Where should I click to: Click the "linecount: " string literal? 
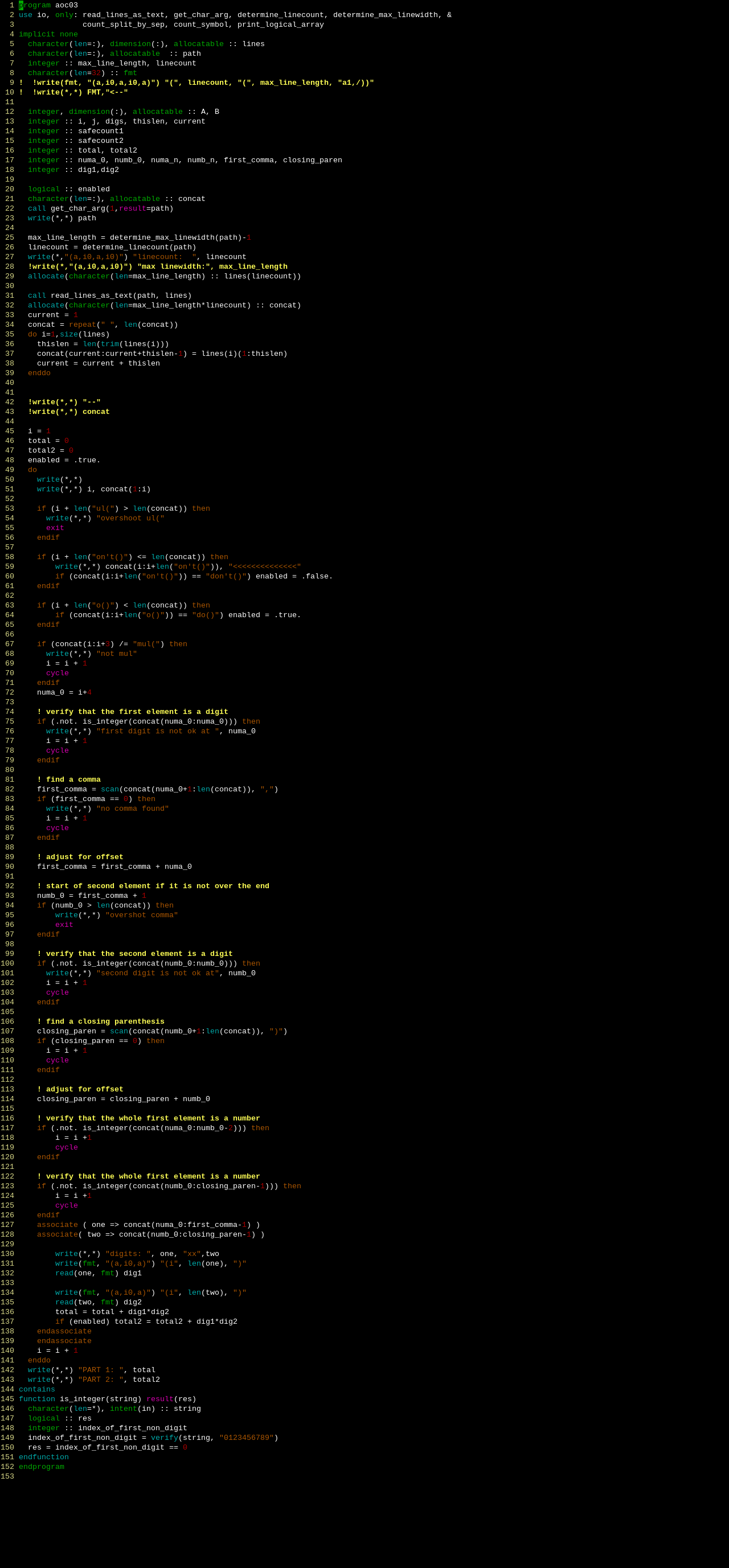tap(165, 257)
